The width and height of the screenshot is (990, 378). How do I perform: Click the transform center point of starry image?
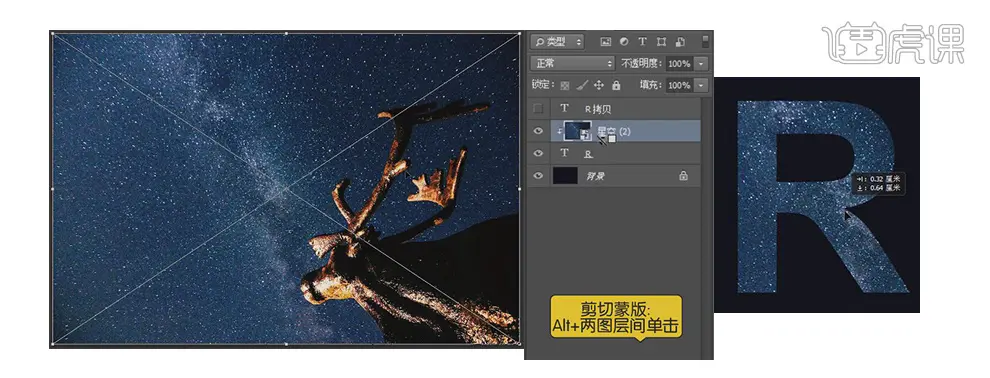coord(285,188)
